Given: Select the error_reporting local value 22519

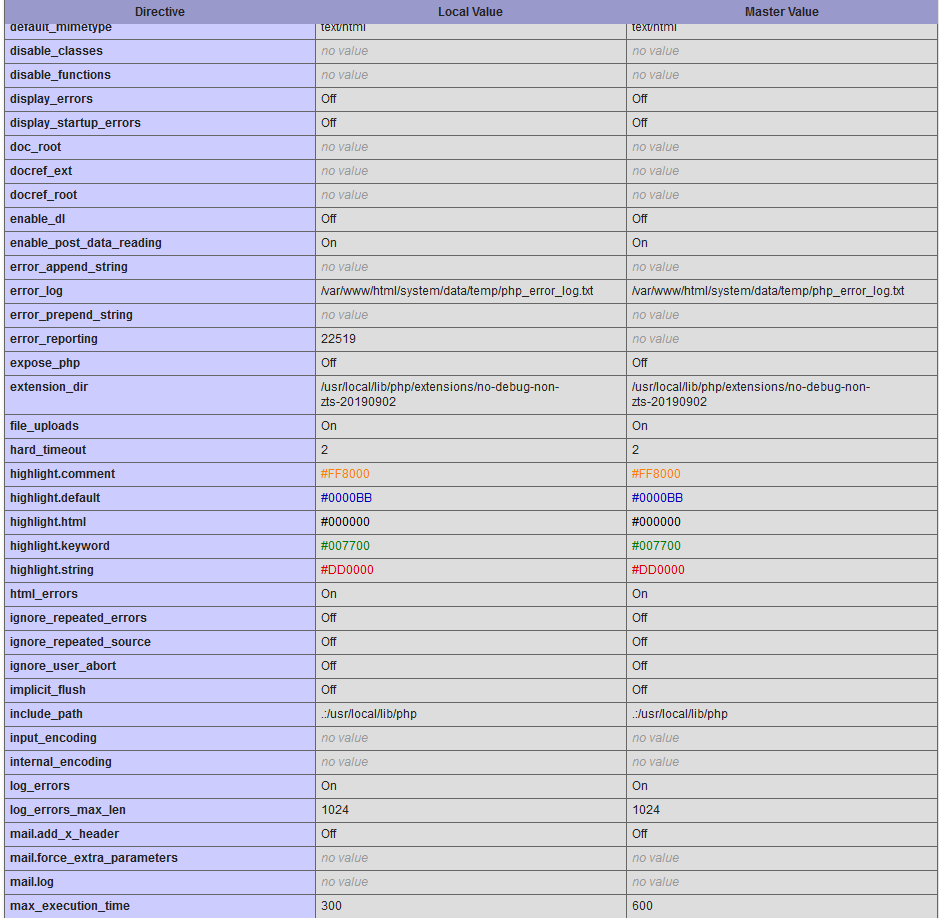Looking at the screenshot, I should [338, 339].
